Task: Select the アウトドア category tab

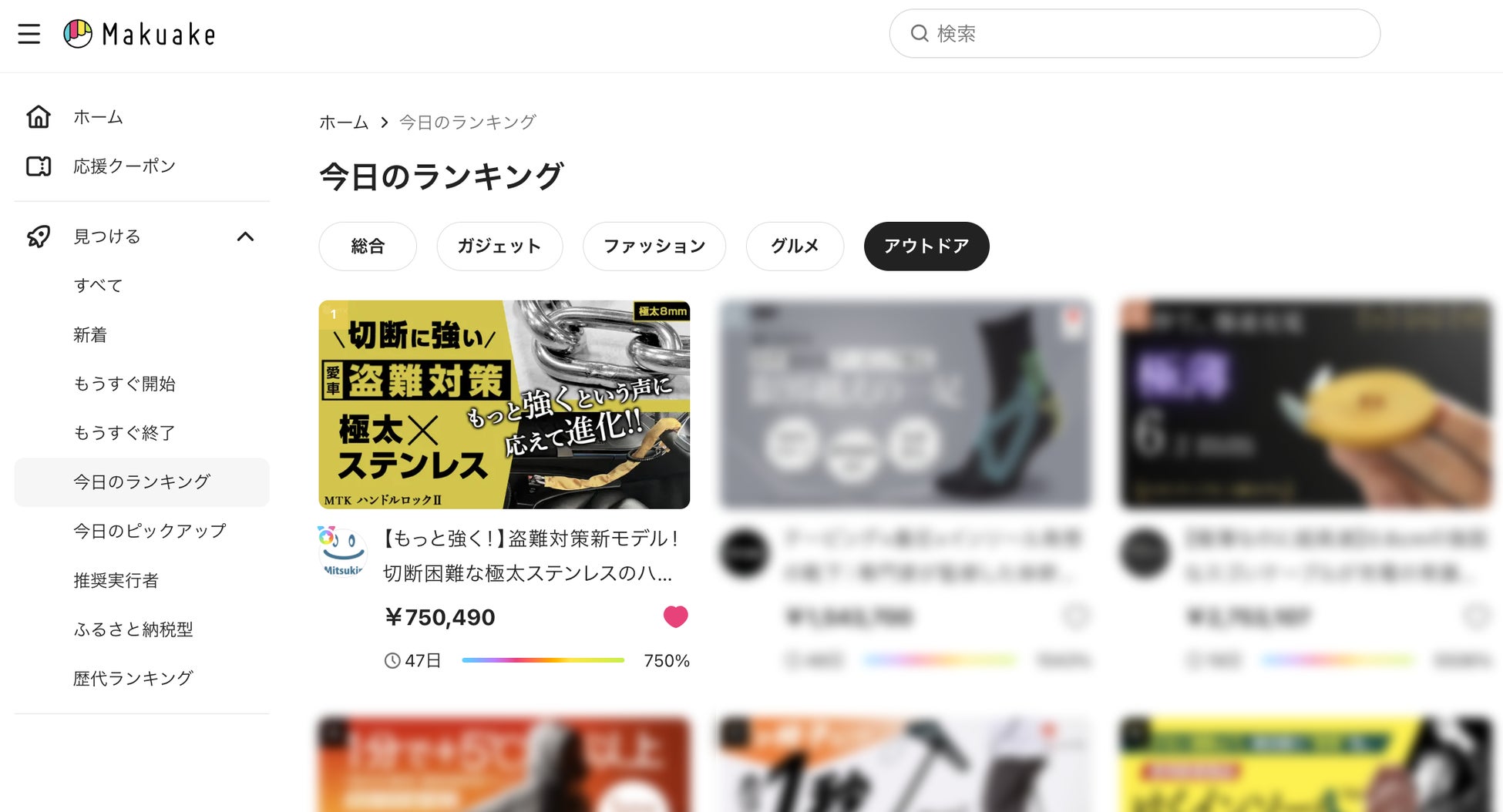Action: click(926, 247)
